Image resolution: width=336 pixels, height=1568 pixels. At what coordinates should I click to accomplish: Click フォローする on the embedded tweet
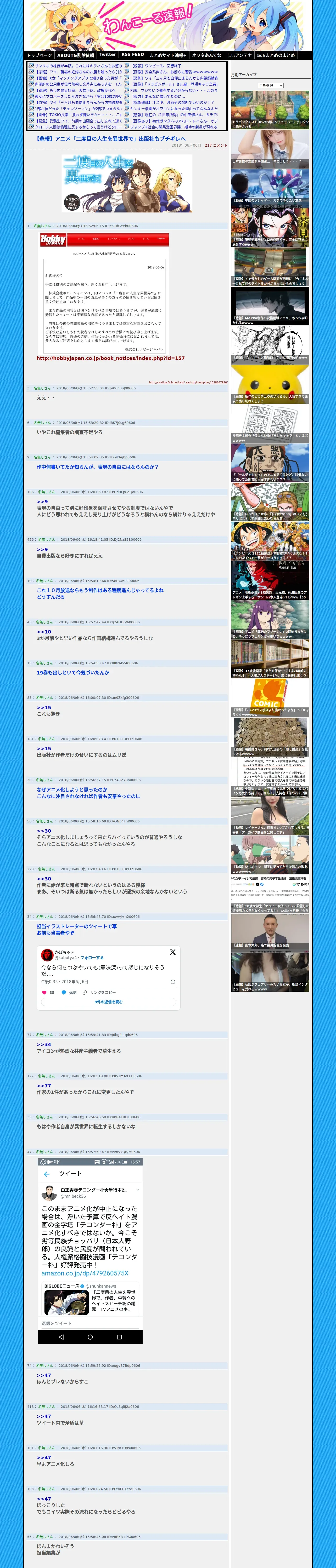pos(92,958)
